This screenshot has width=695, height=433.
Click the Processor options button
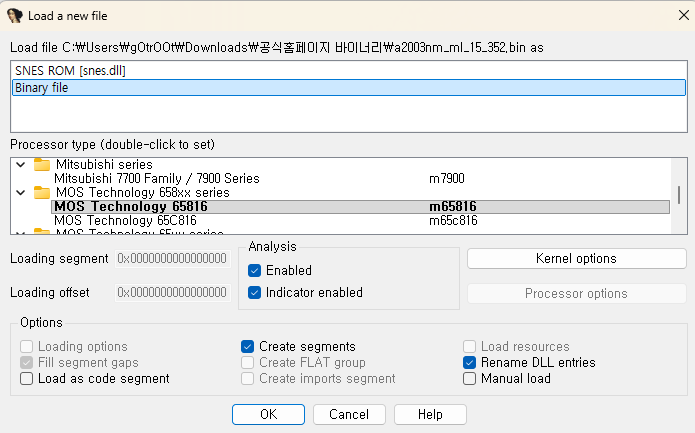(x=576, y=293)
